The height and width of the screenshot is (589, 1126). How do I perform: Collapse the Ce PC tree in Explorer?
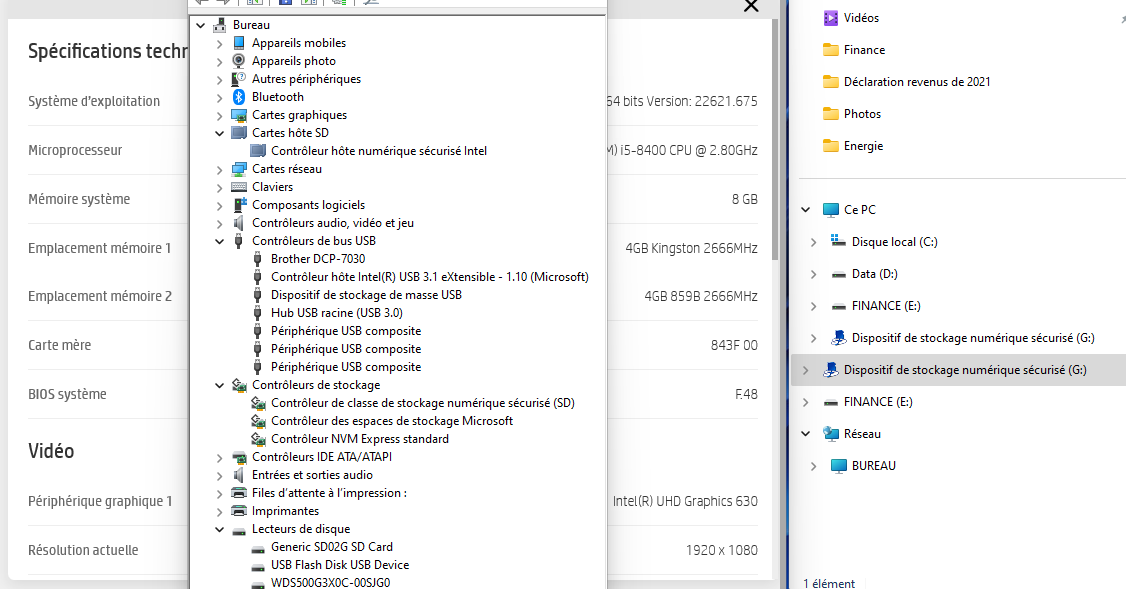pyautogui.click(x=806, y=210)
